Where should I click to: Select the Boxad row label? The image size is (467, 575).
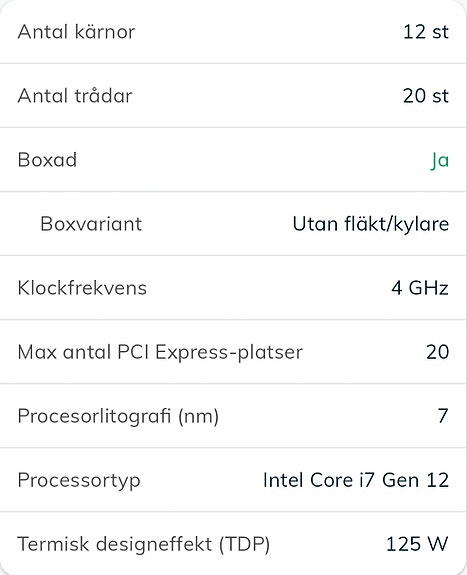point(47,160)
